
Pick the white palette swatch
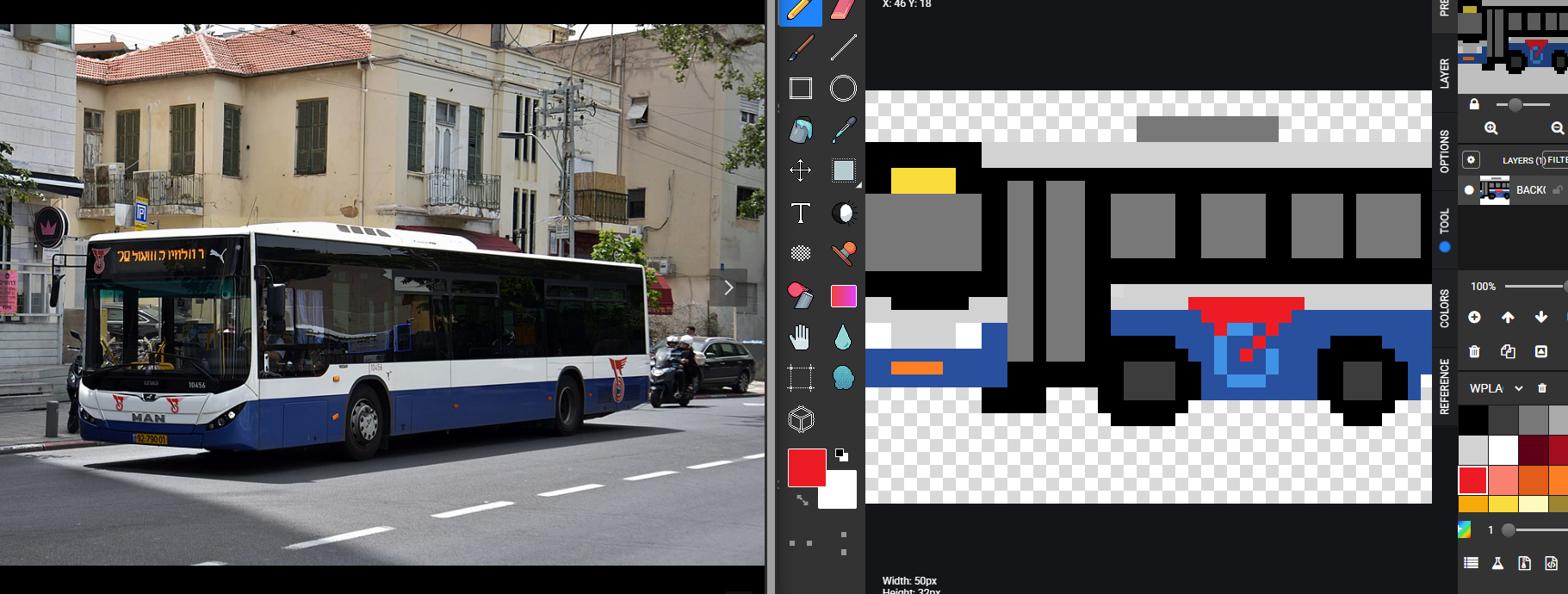pos(1503,449)
